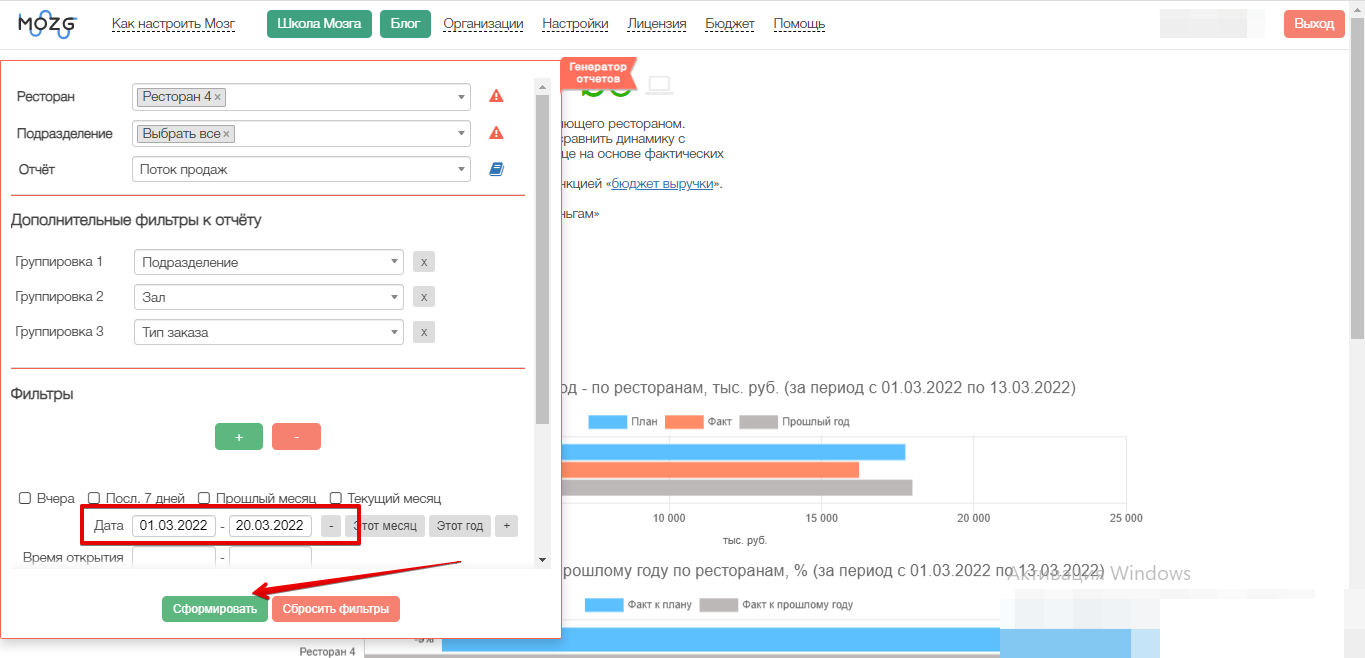Open the Группировка 2 dropdown with Зал

coord(268,297)
